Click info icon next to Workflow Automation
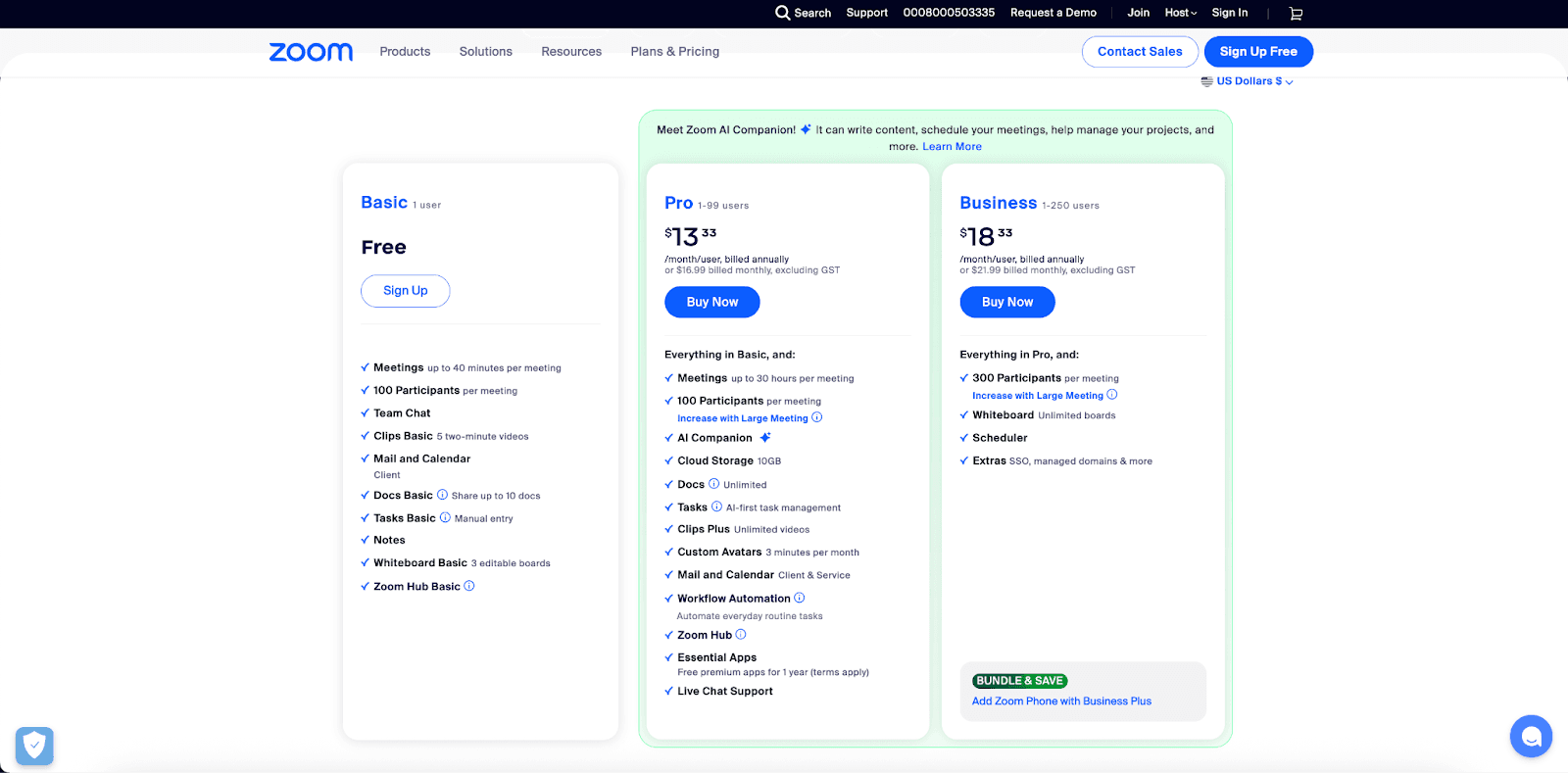Screen dimensions: 1568x773 click(x=800, y=598)
